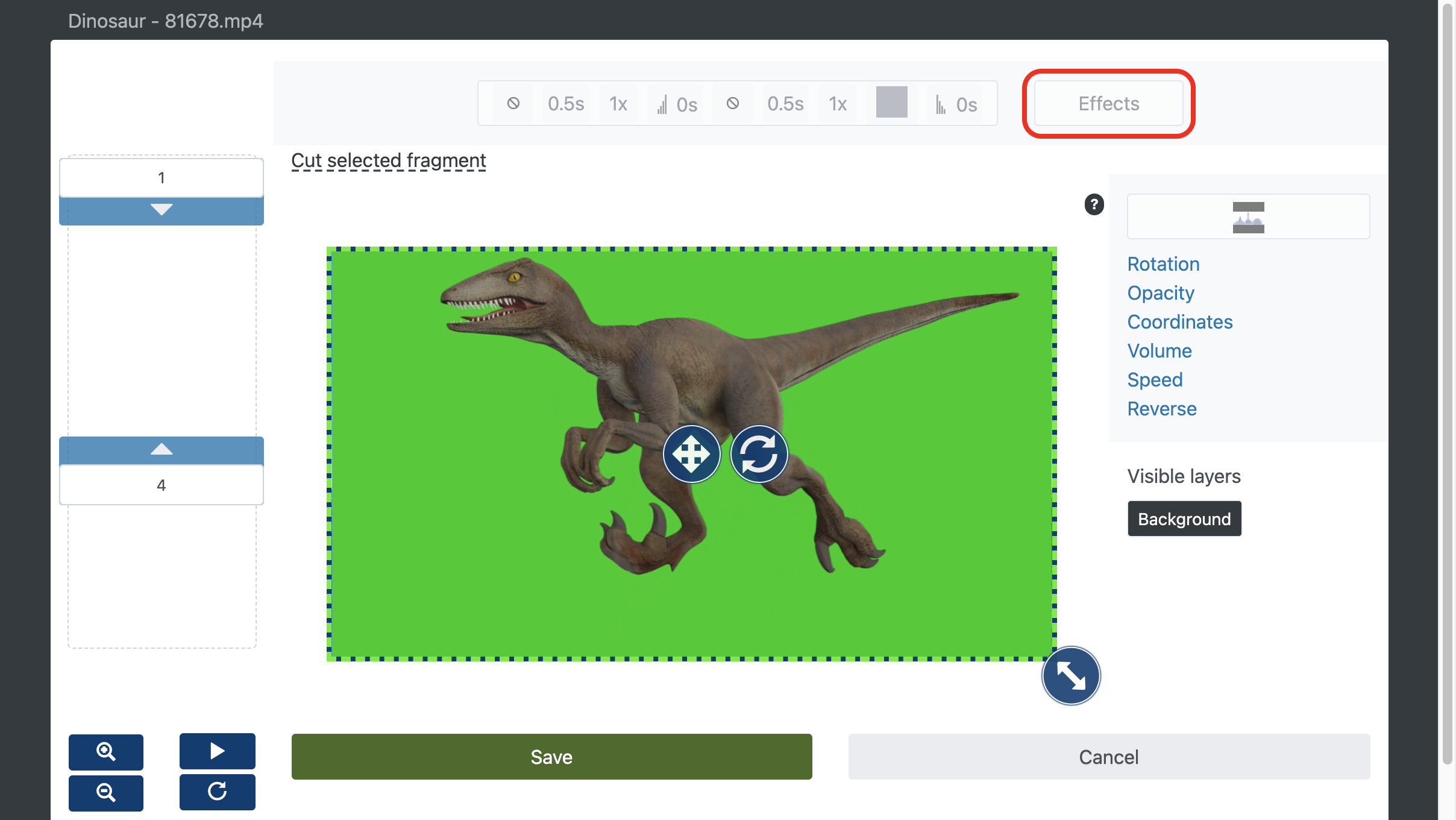
Task: Click the left no-transition circle-slash icon
Action: point(513,104)
